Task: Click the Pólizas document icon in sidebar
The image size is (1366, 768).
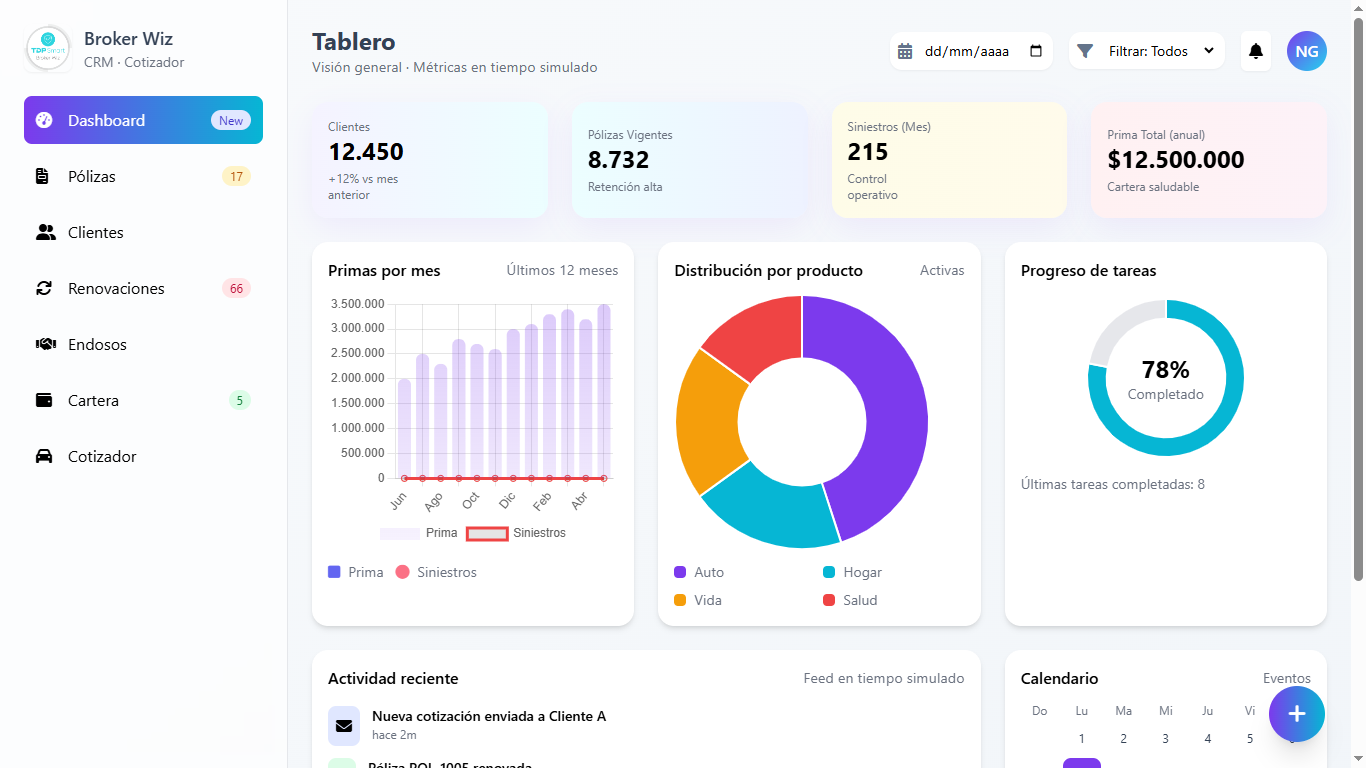Action: tap(42, 177)
